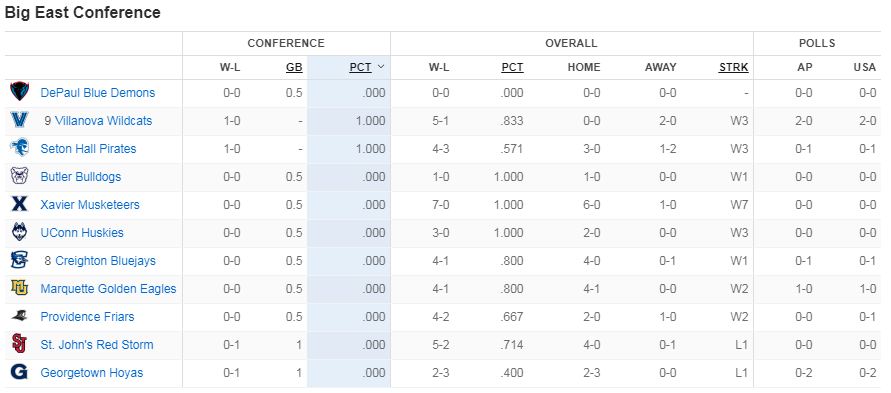Click the Georgetown Hoyas G logo
This screenshot has height=393, width=891.
pos(19,373)
